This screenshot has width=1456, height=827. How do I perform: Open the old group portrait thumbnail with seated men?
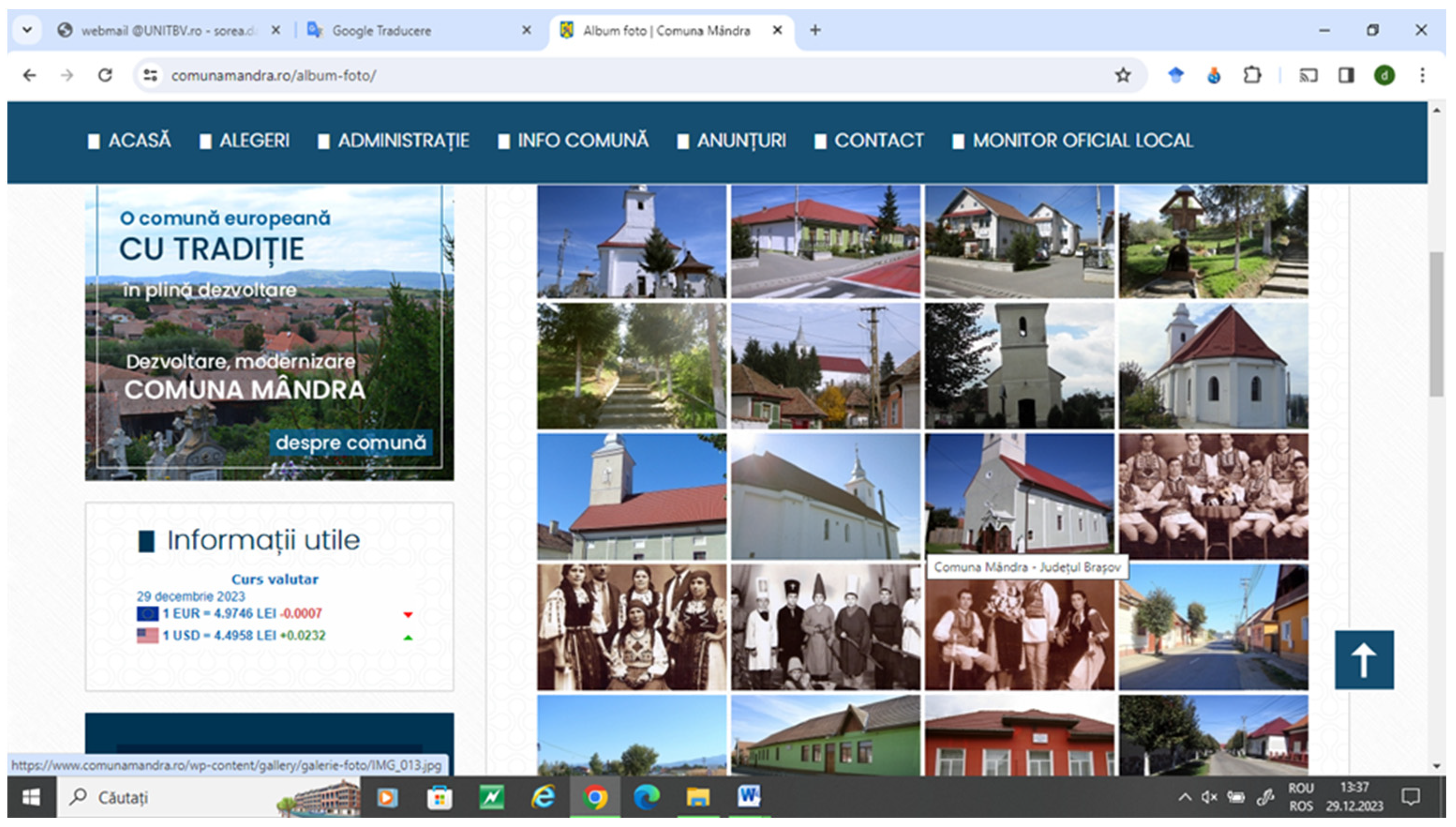click(x=1213, y=497)
